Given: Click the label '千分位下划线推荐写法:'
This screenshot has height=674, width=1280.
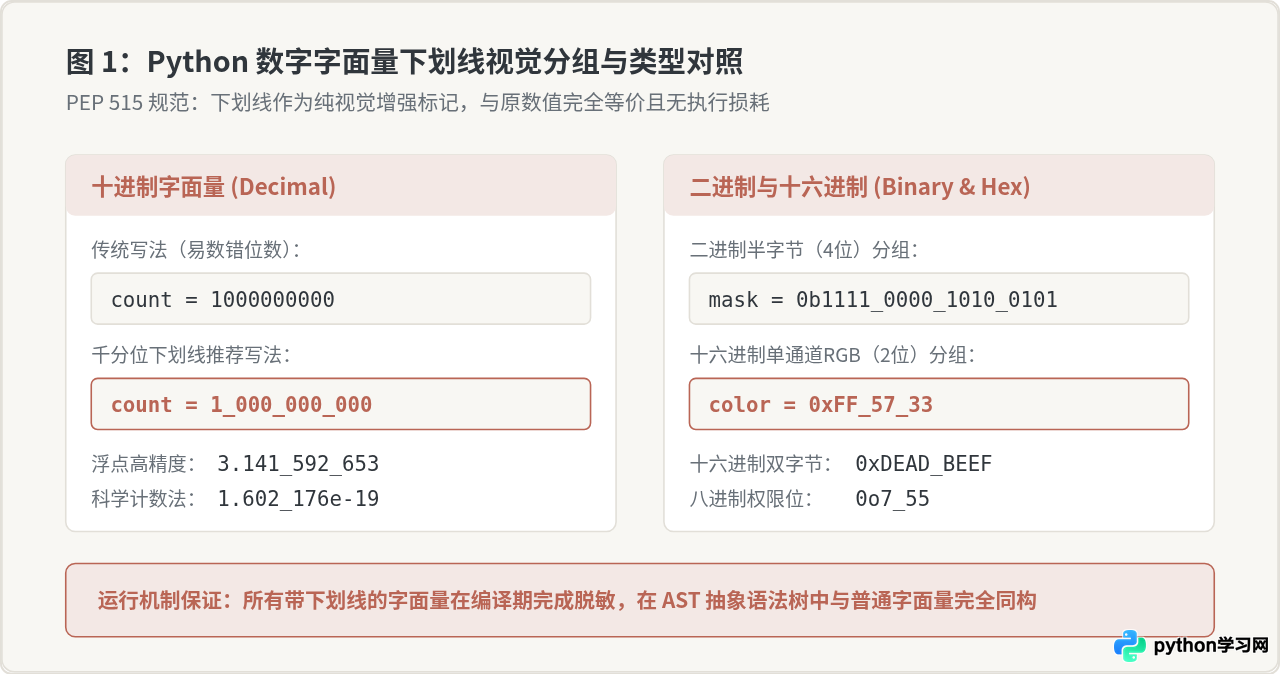Looking at the screenshot, I should [x=192, y=355].
